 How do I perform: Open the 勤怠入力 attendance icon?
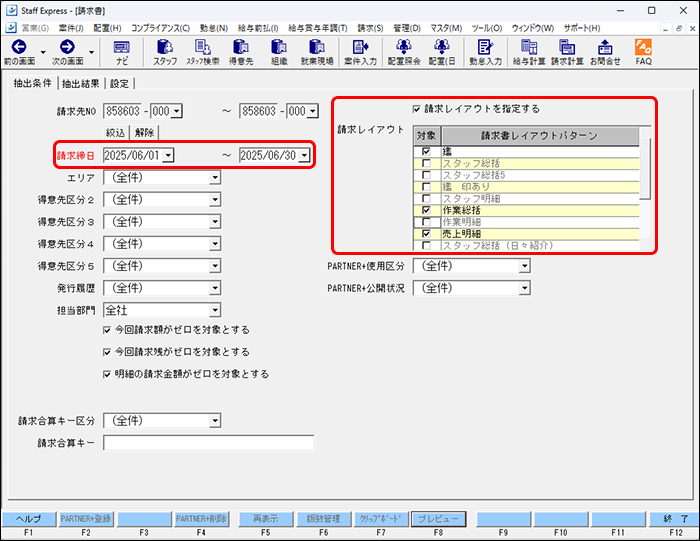click(x=485, y=52)
